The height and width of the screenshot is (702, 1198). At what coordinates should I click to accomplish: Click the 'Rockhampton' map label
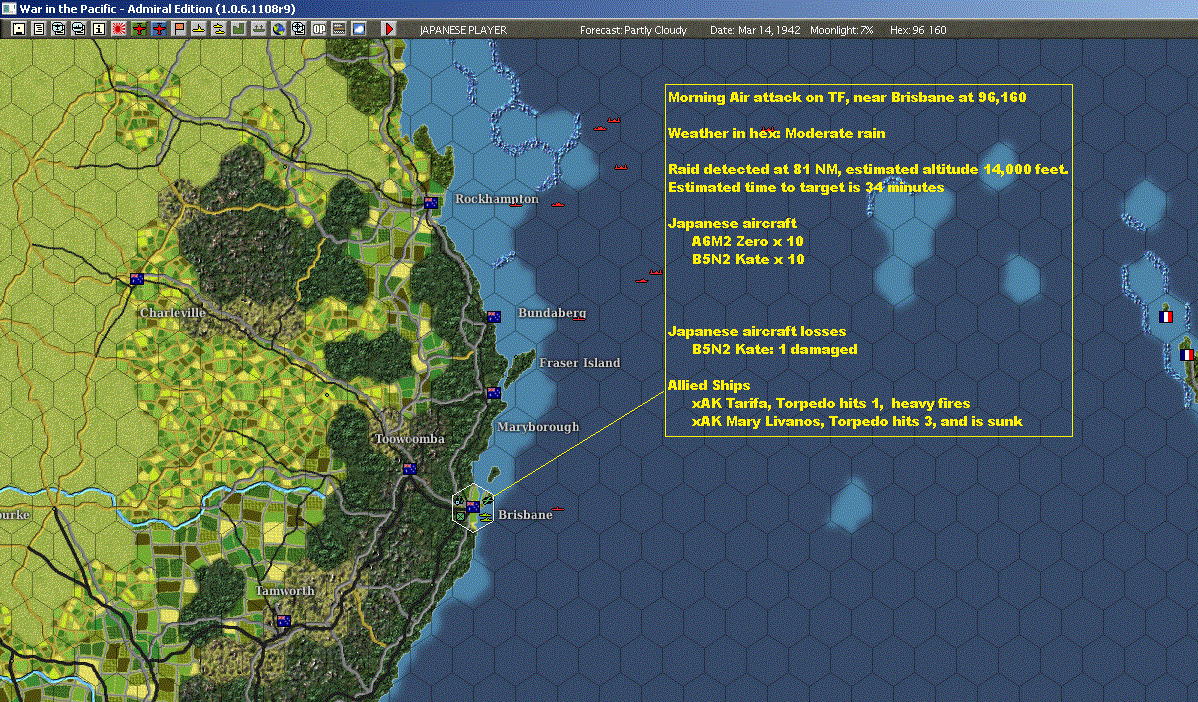[497, 199]
